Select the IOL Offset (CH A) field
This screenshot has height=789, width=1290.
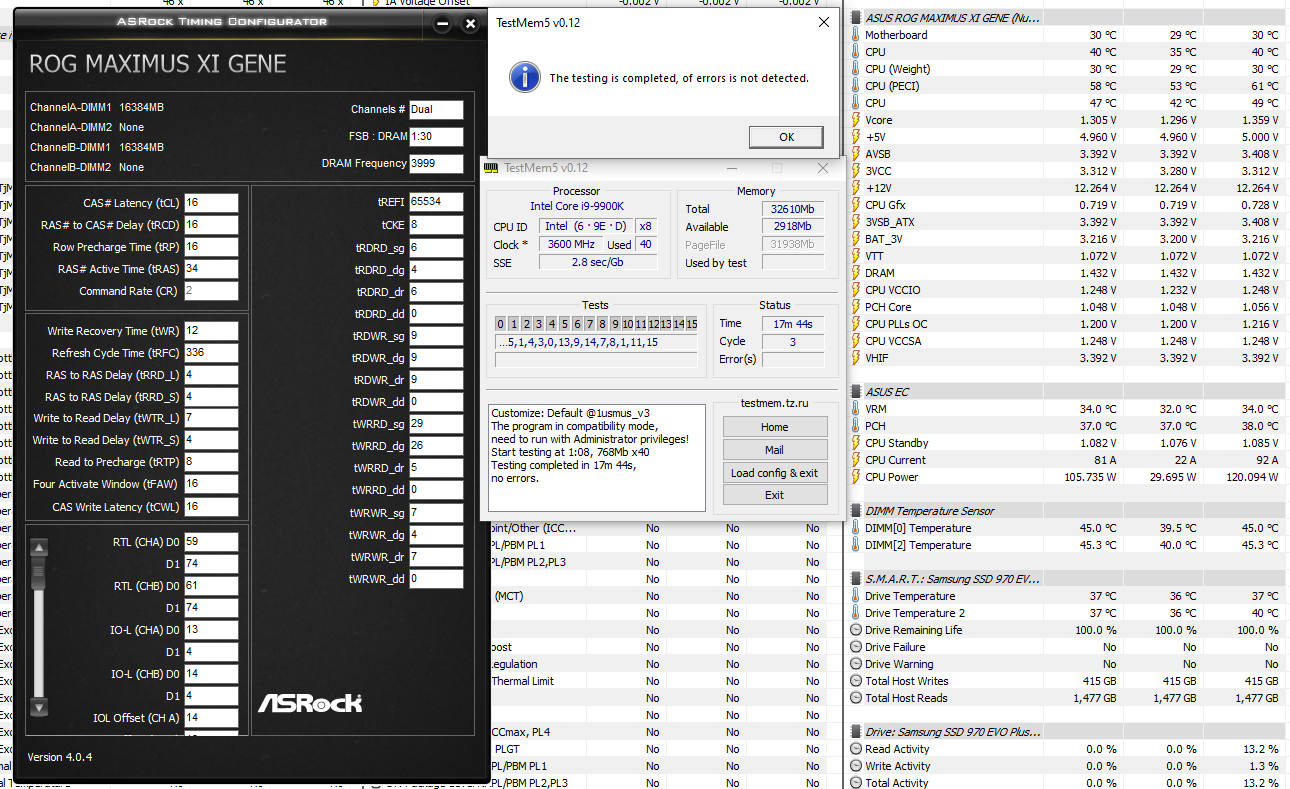pos(211,718)
